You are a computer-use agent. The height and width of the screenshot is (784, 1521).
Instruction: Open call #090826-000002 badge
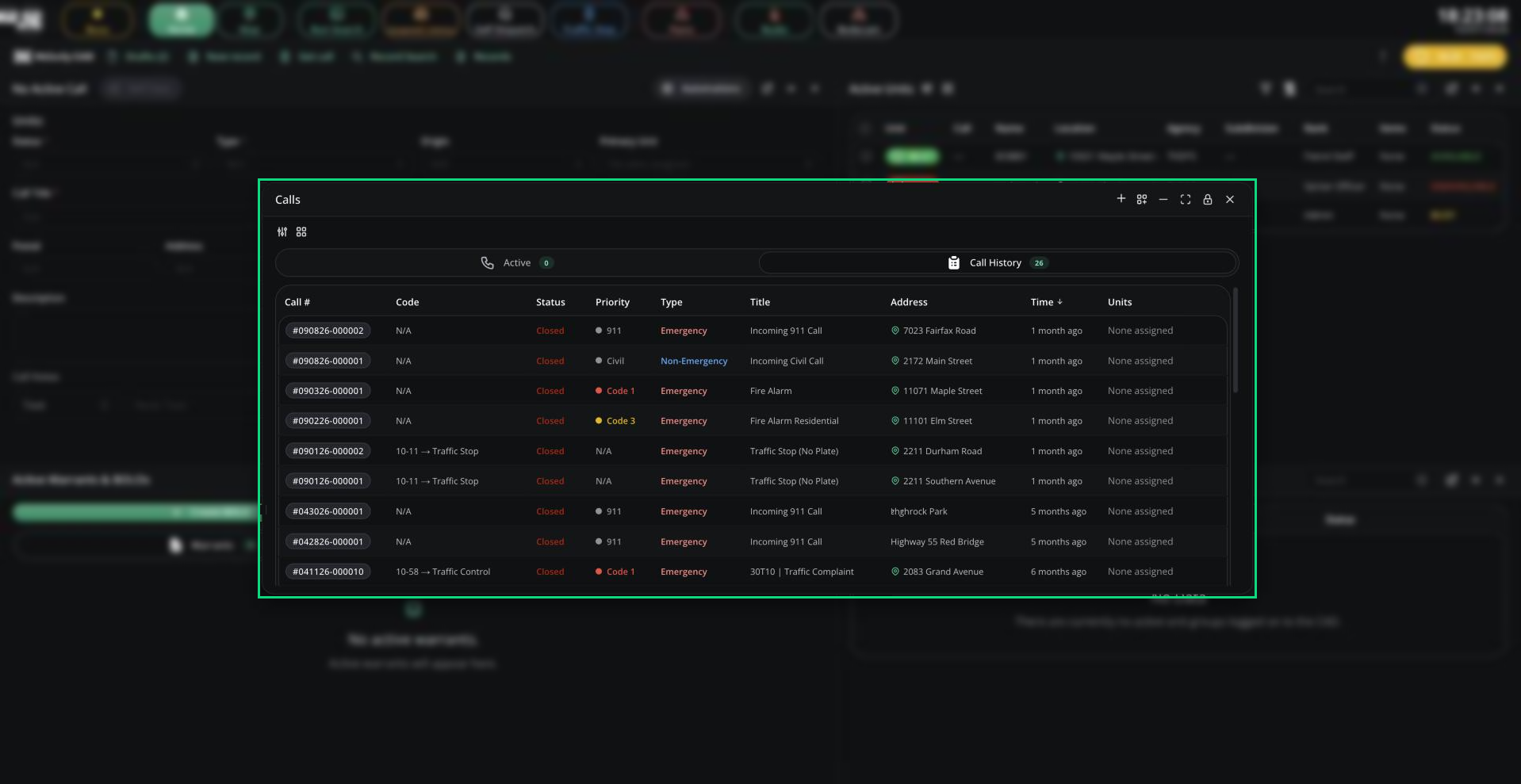[328, 331]
